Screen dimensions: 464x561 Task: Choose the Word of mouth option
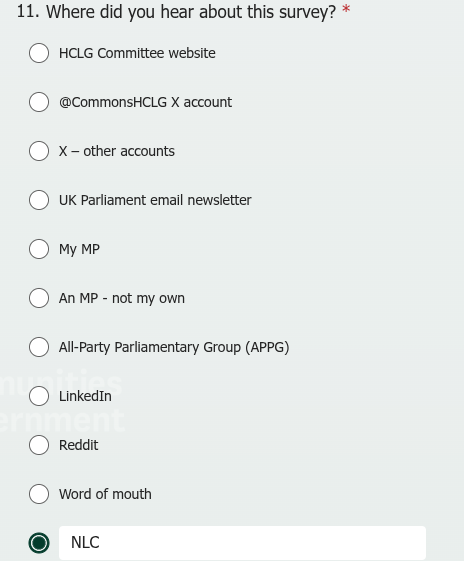tap(39, 494)
